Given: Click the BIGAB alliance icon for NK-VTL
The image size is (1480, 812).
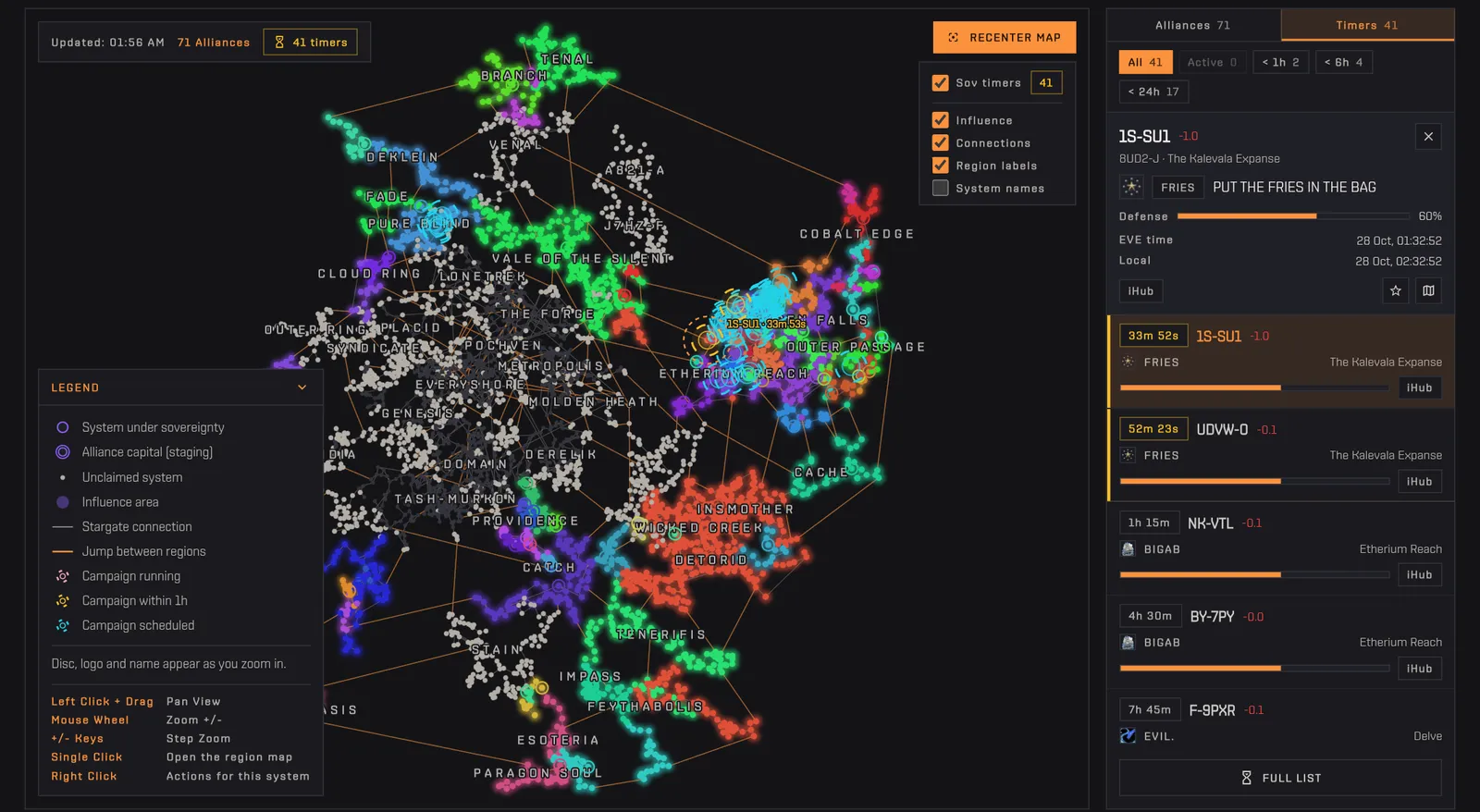Looking at the screenshot, I should 1128,549.
